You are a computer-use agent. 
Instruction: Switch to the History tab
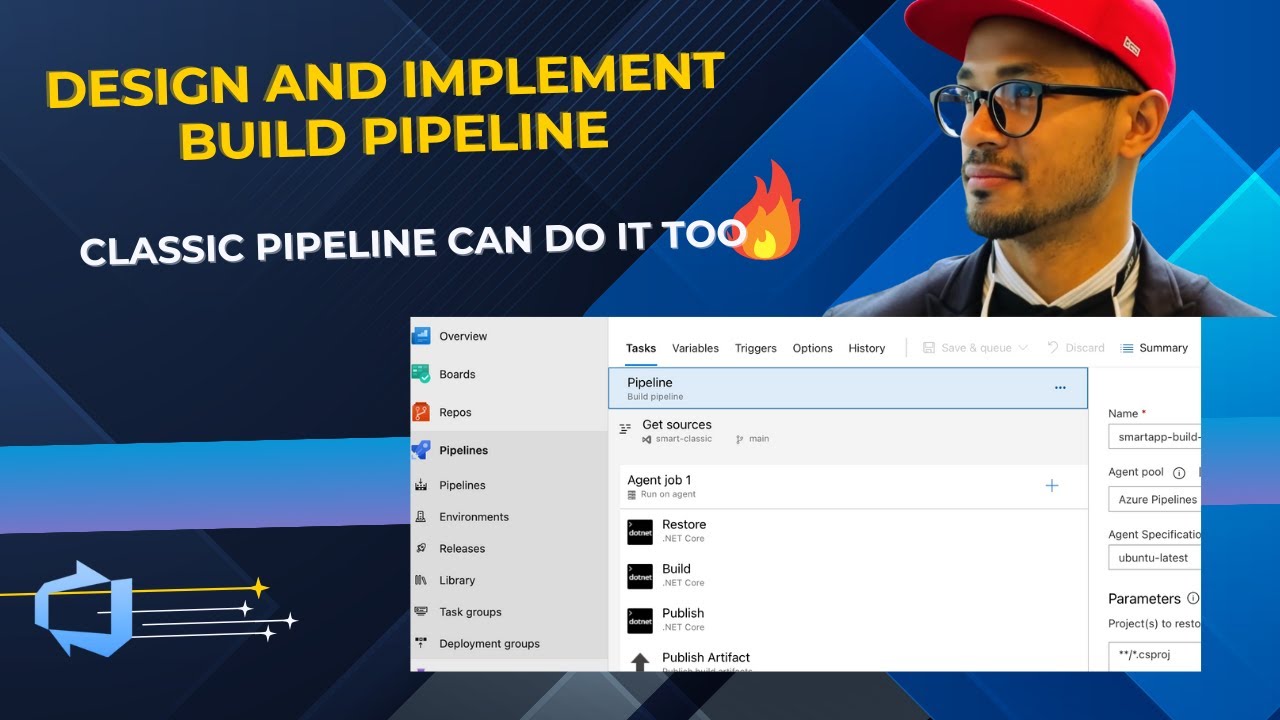click(867, 348)
